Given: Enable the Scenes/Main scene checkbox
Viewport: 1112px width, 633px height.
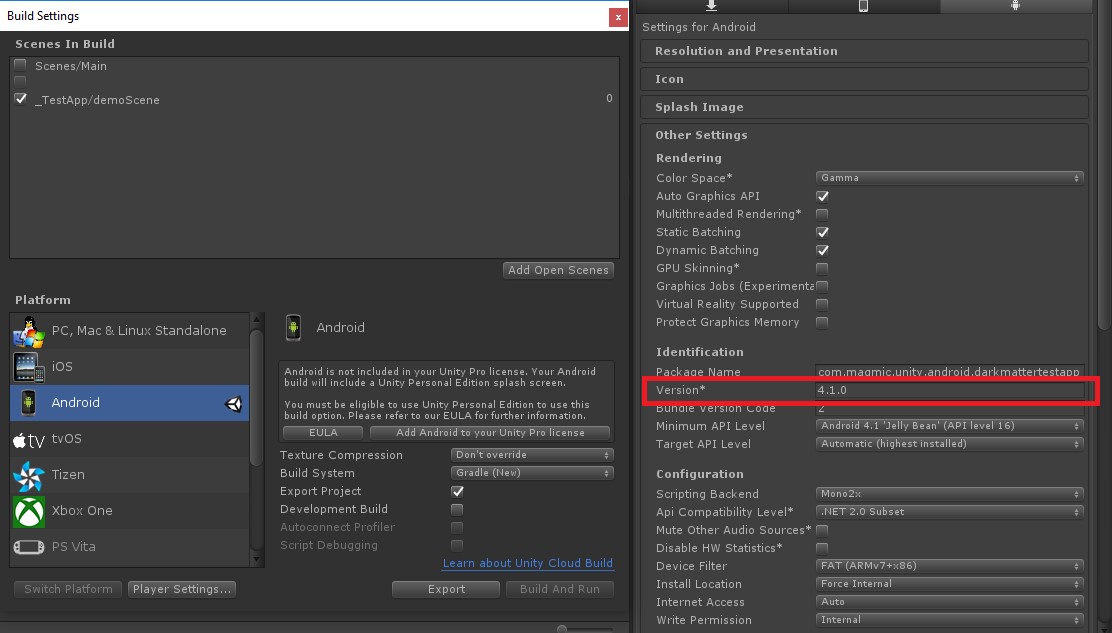Looking at the screenshot, I should pos(21,65).
